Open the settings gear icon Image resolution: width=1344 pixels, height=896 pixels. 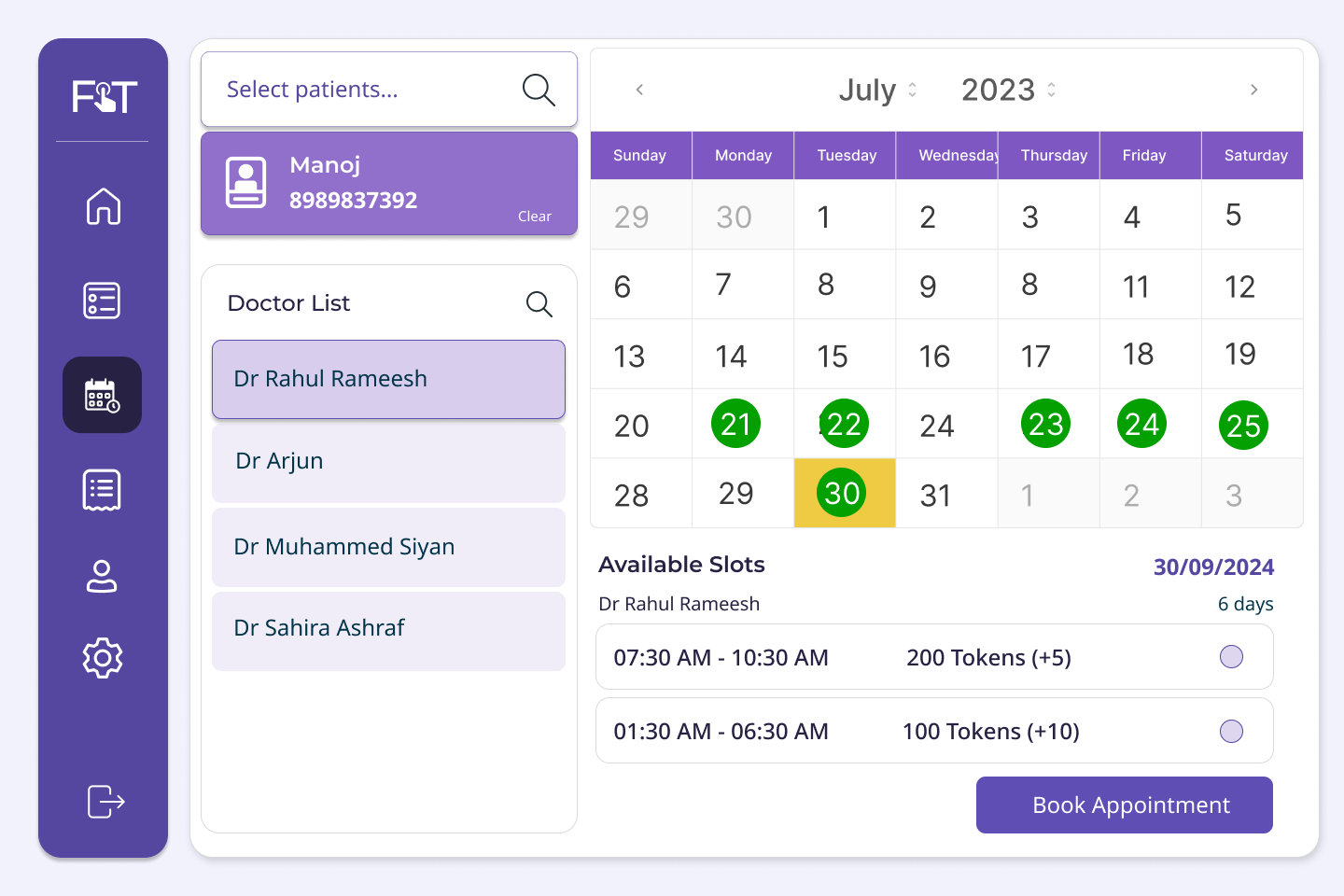coord(102,658)
